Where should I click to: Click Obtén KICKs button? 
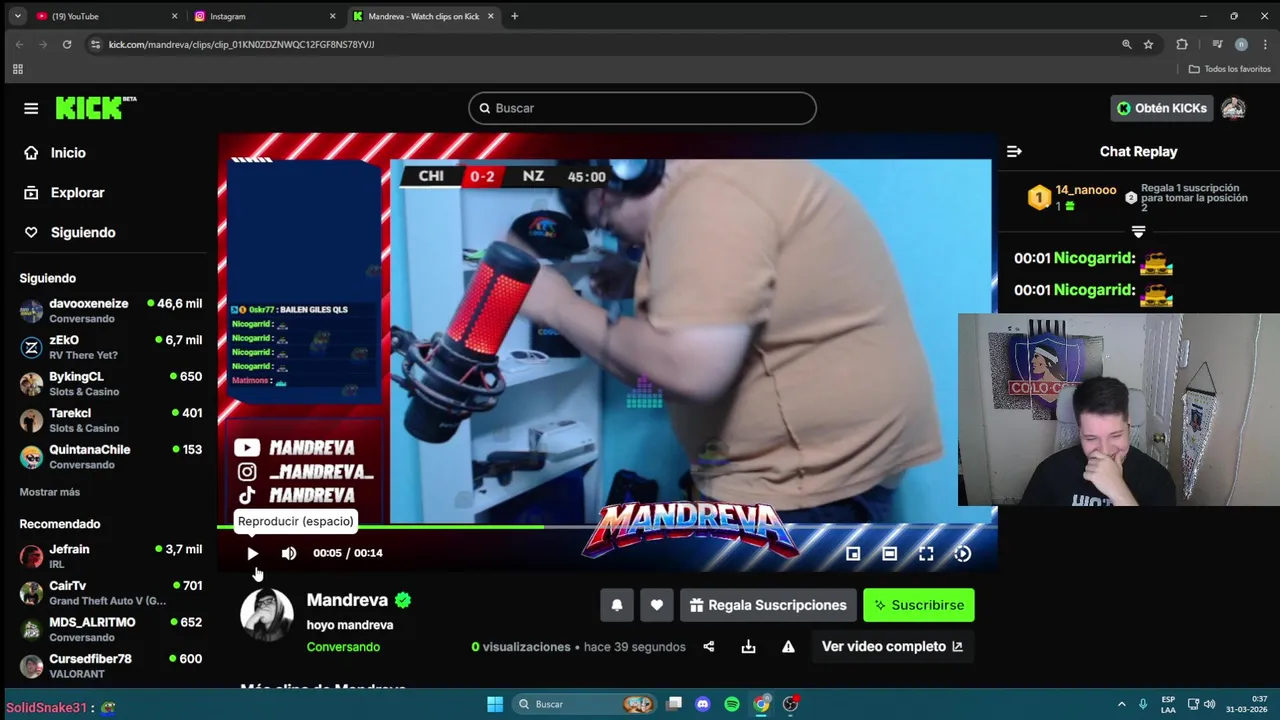(x=1162, y=108)
